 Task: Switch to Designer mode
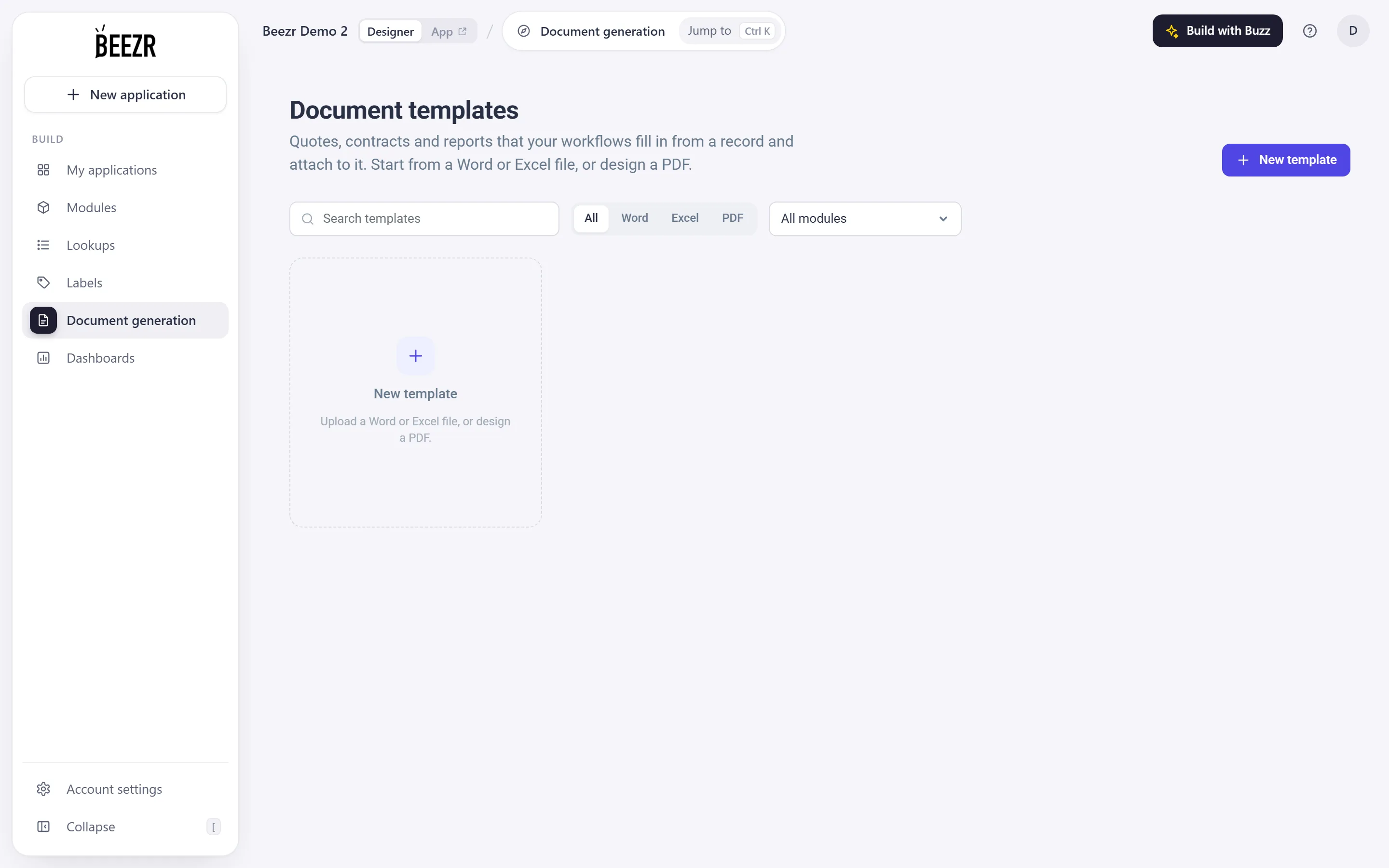tap(390, 31)
